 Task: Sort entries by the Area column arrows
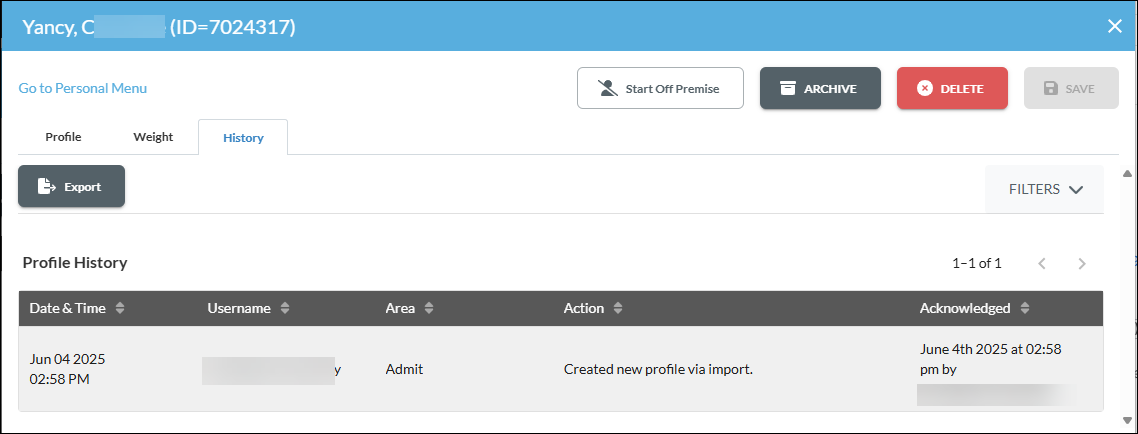pyautogui.click(x=429, y=308)
